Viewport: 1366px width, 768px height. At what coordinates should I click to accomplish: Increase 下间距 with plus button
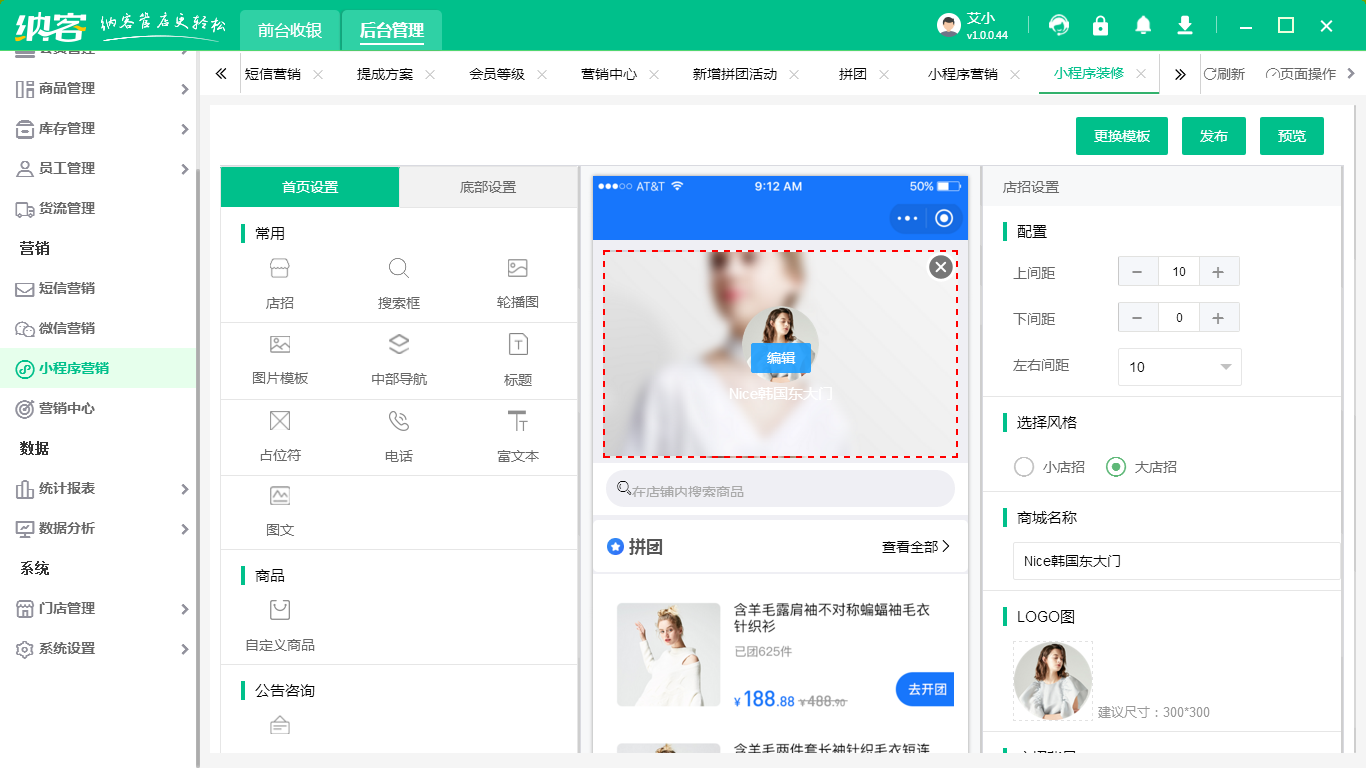(x=1218, y=318)
